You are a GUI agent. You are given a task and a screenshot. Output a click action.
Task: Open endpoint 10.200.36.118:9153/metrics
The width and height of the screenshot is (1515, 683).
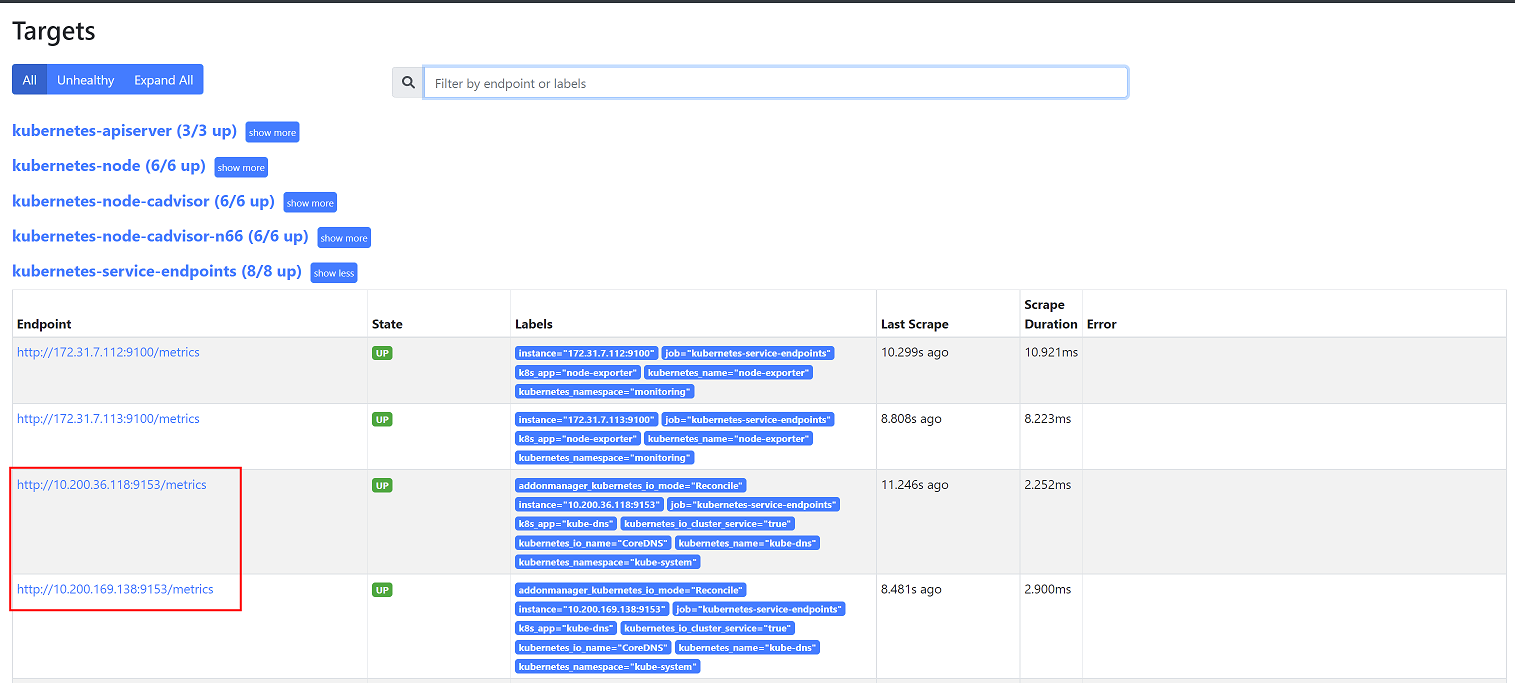[111, 485]
